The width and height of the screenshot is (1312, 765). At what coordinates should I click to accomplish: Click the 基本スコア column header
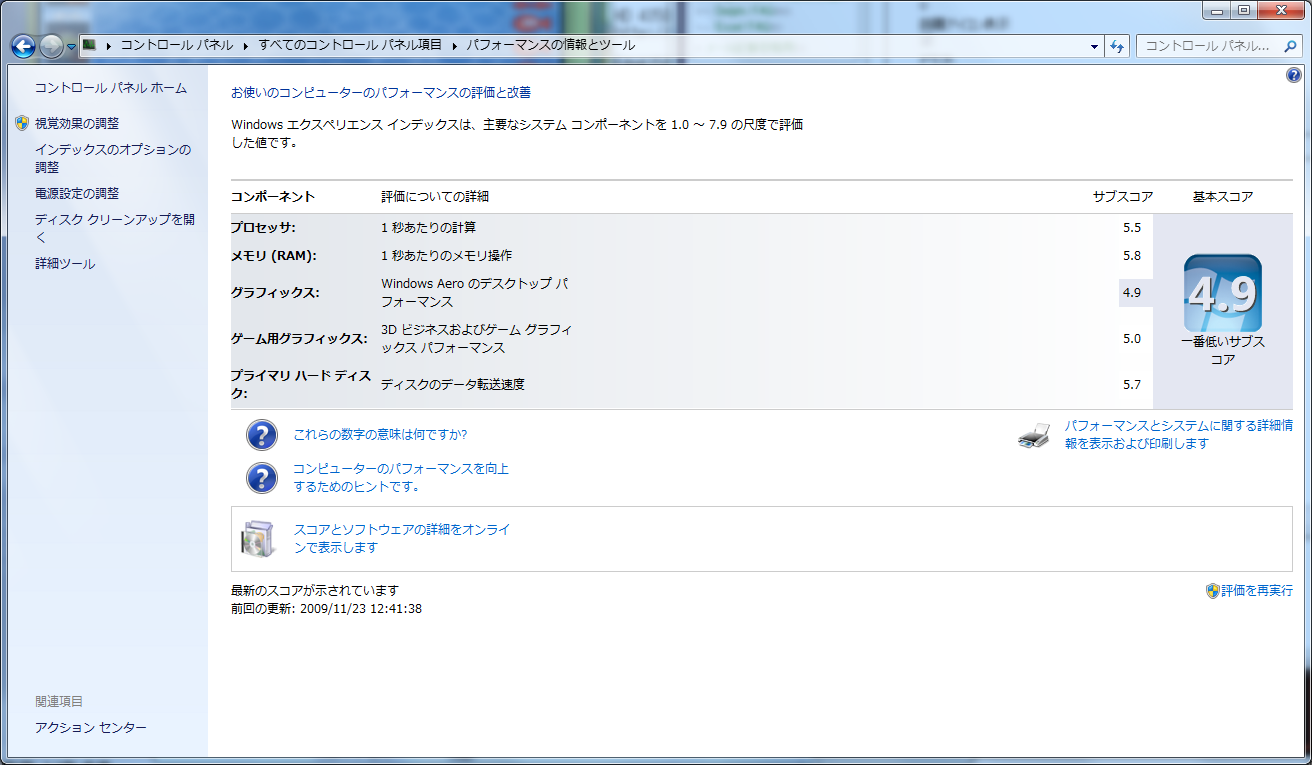coord(1223,197)
